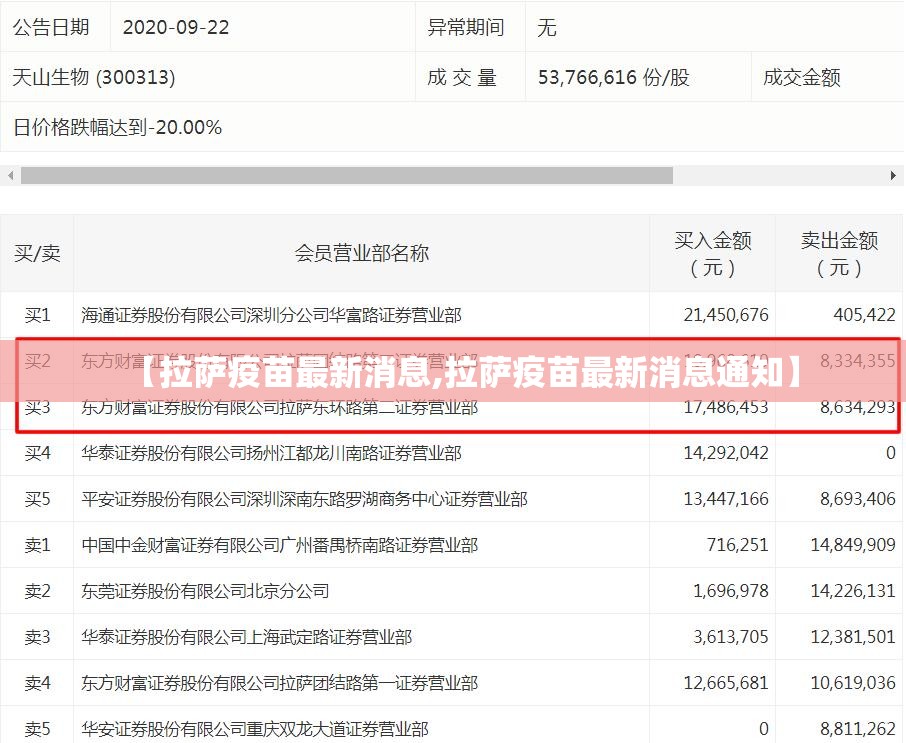Click the right arrow of horizontal scrollbar
Image resolution: width=906 pixels, height=743 pixels.
(x=893, y=176)
